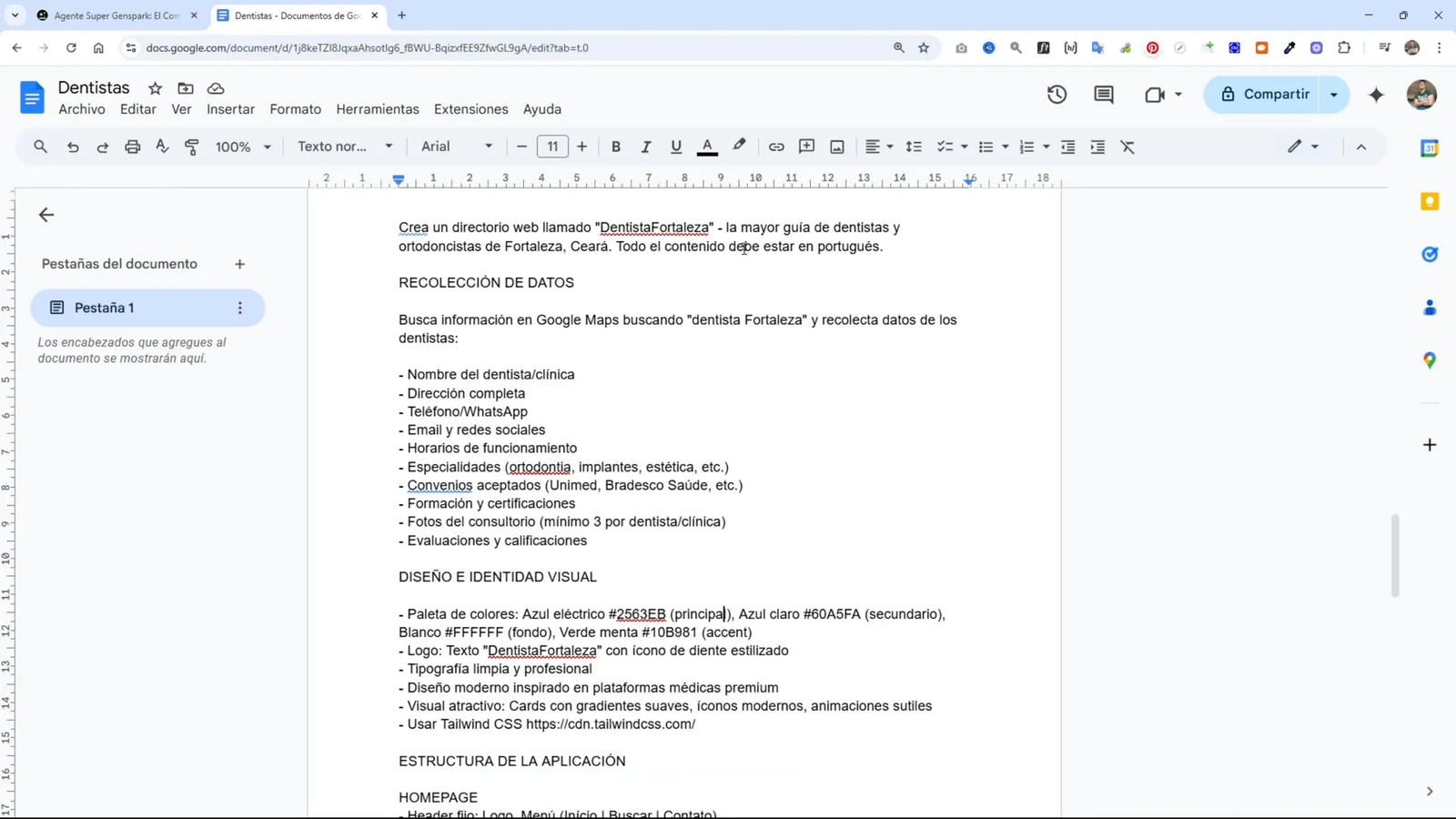Open the 100% zoom dropdown
The width and height of the screenshot is (1456, 819).
click(x=241, y=147)
